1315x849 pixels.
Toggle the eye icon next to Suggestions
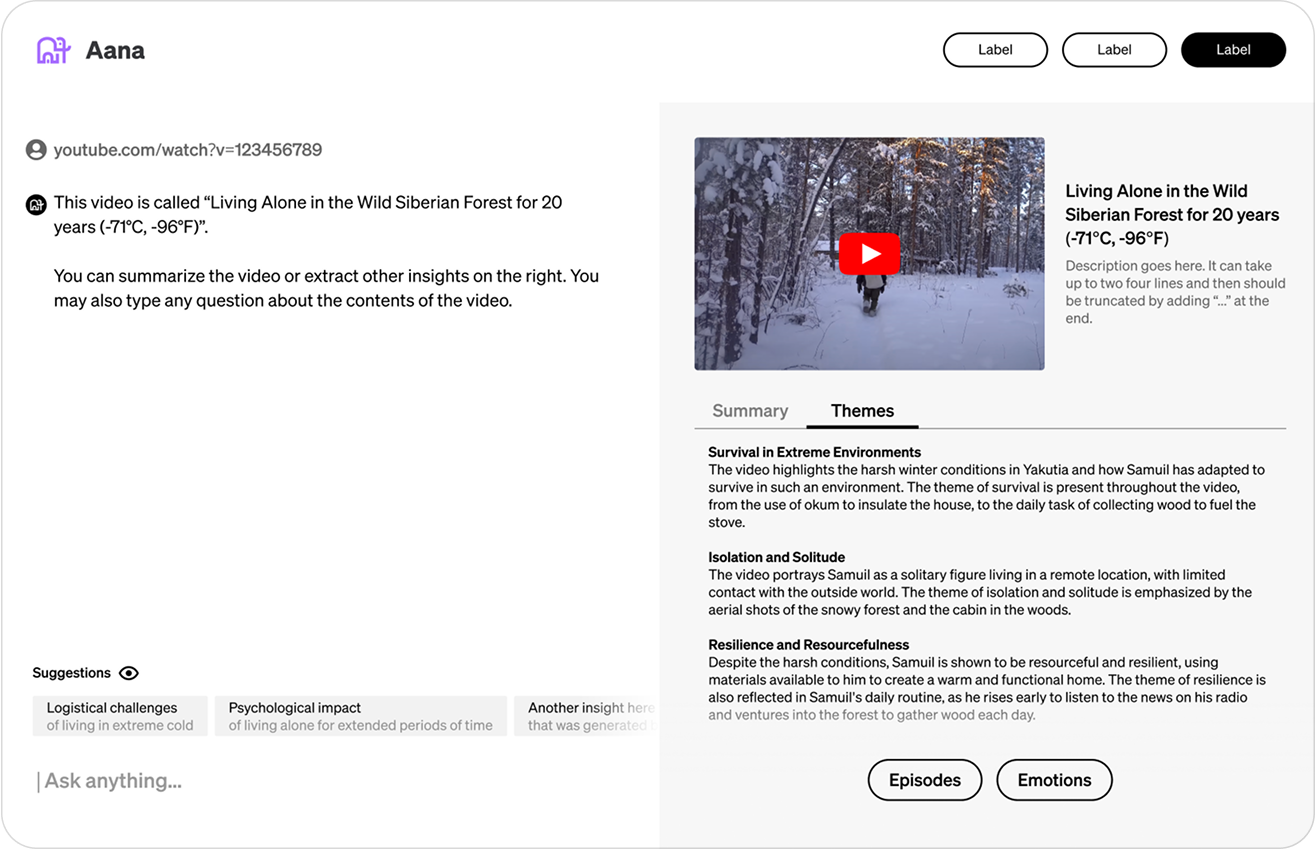pos(129,673)
